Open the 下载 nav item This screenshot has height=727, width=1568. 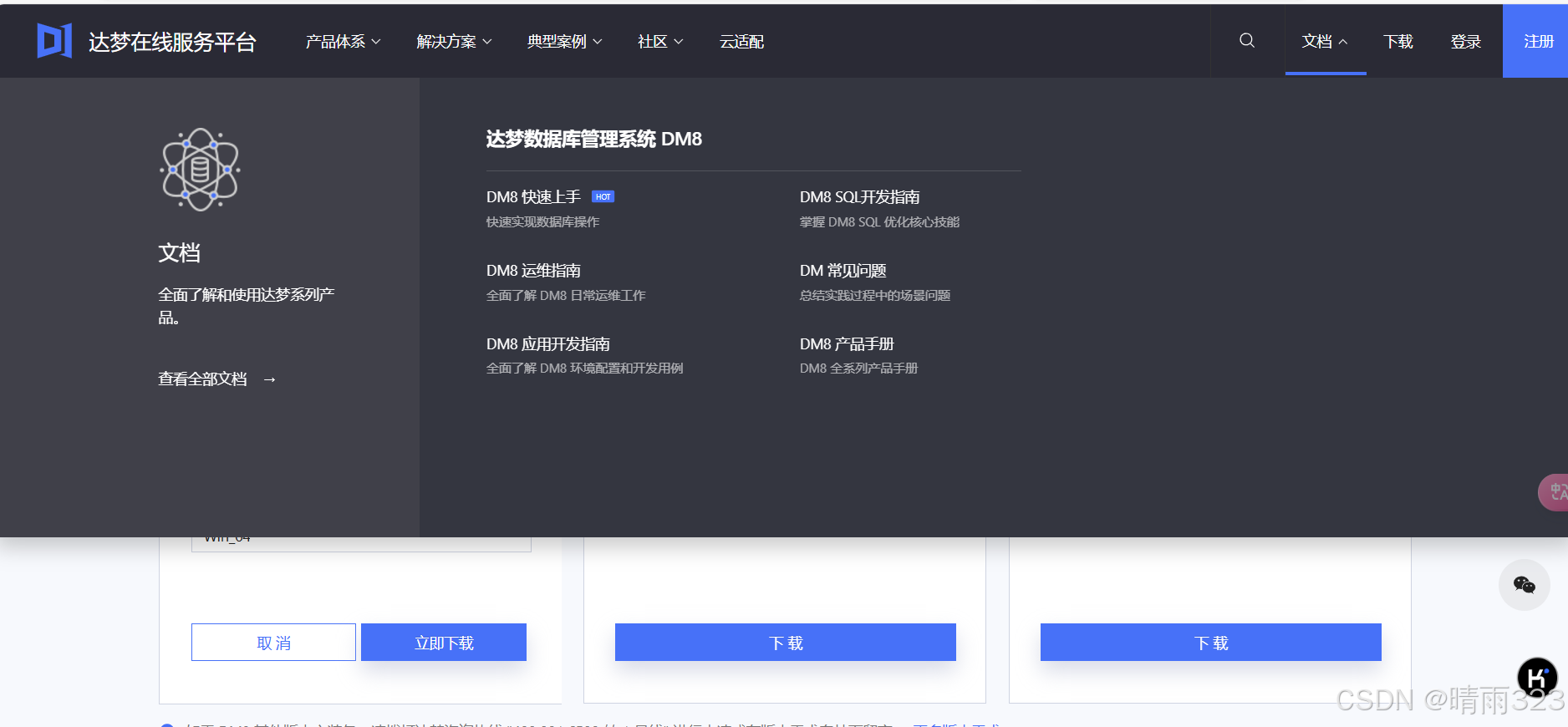point(1397,42)
